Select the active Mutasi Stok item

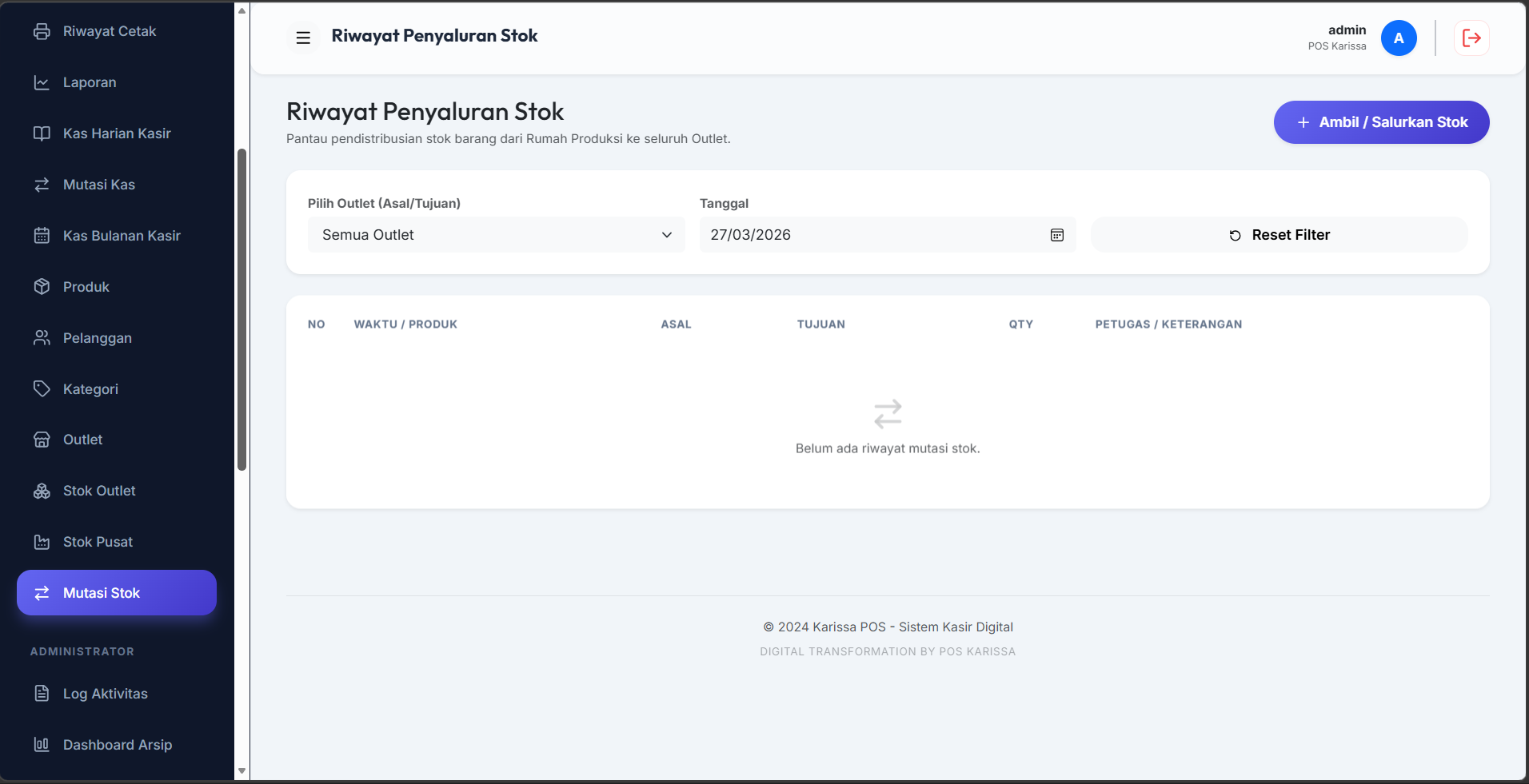click(117, 593)
